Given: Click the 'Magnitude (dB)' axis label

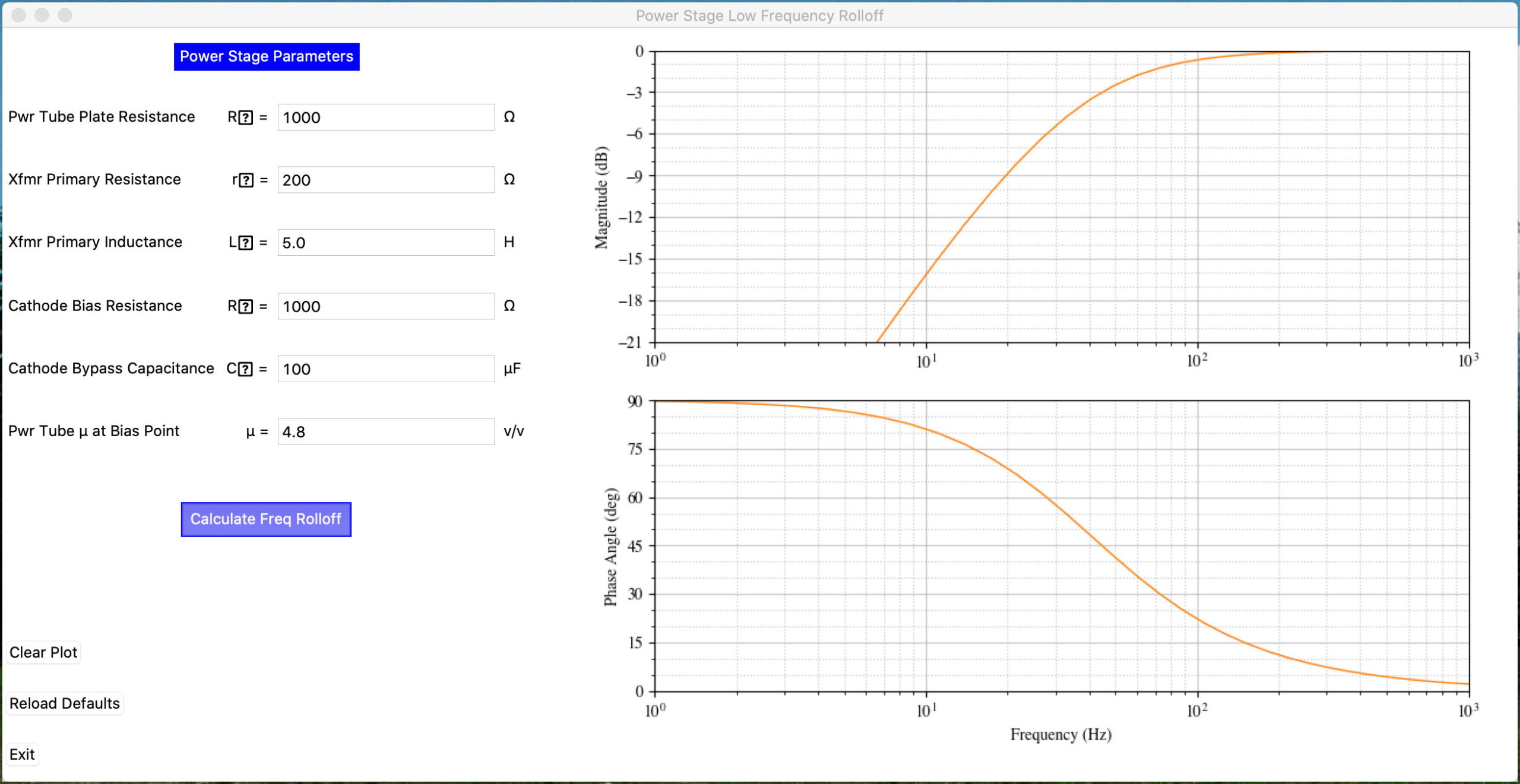Looking at the screenshot, I should point(601,197).
